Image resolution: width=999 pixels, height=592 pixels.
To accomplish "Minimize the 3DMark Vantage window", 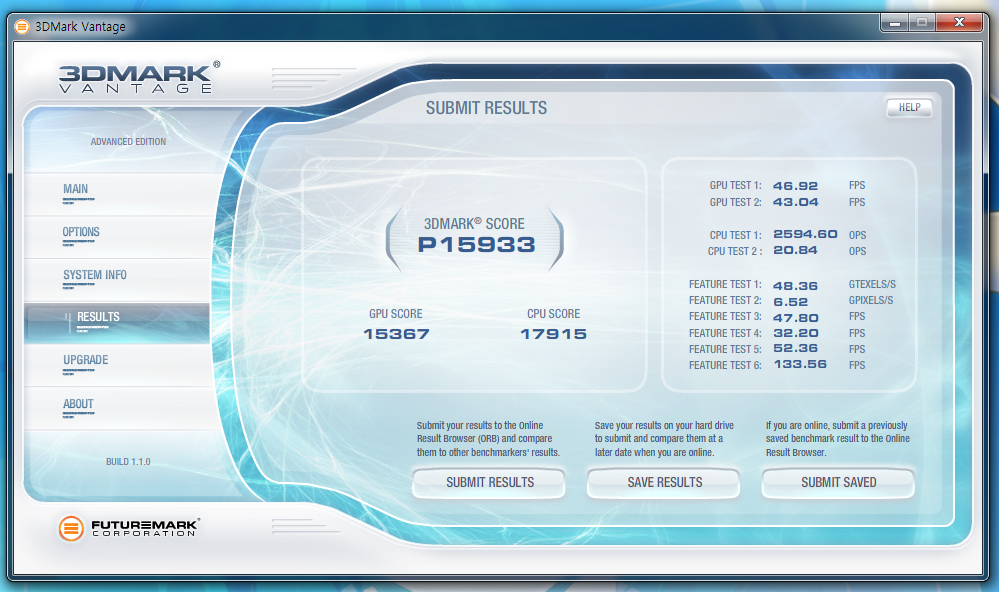I will [895, 23].
